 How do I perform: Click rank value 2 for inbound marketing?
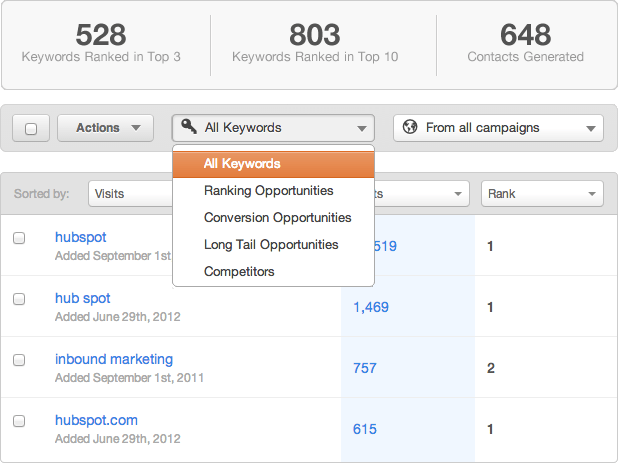(x=491, y=368)
